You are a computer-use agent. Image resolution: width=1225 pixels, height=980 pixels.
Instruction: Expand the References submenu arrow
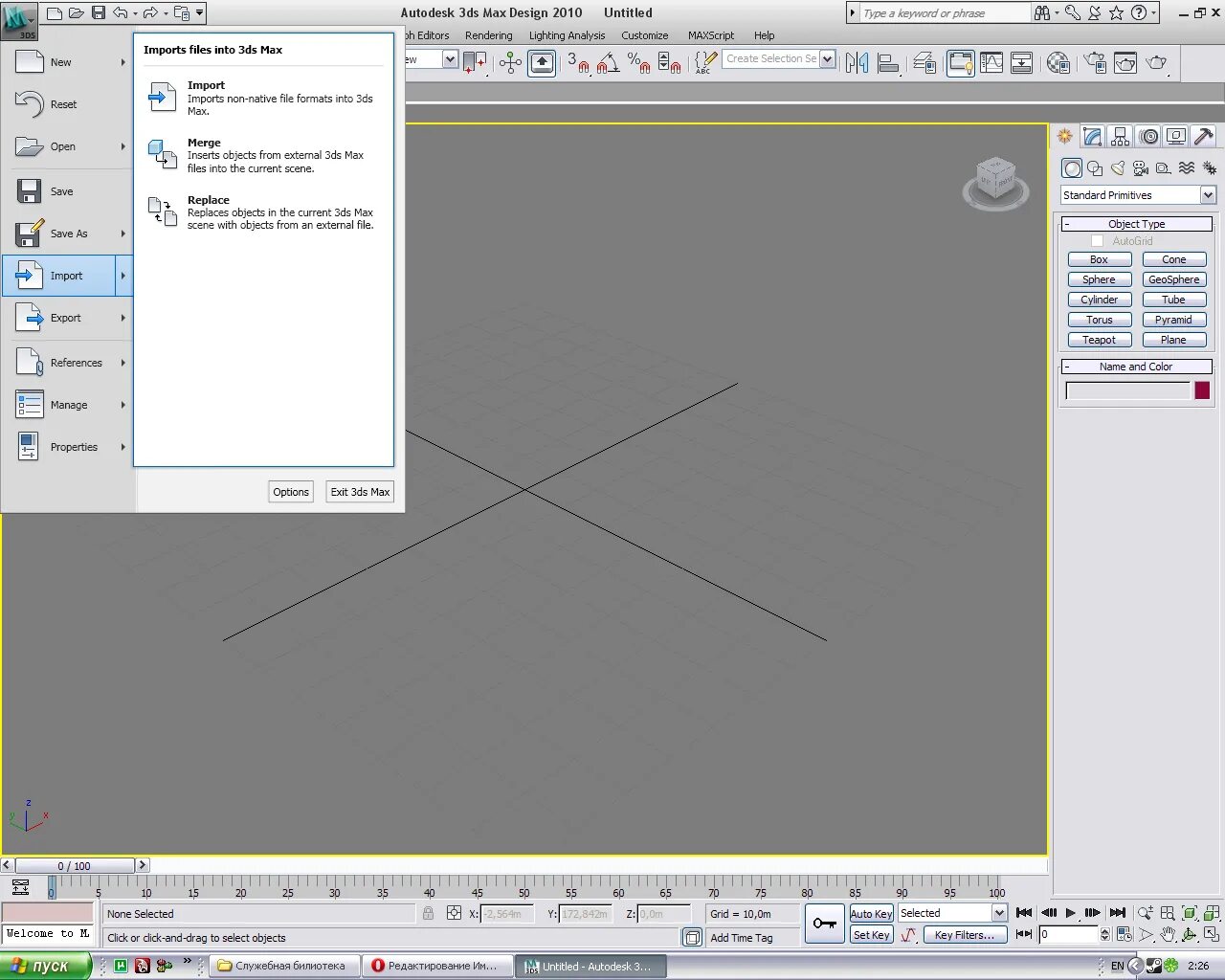[x=123, y=363]
